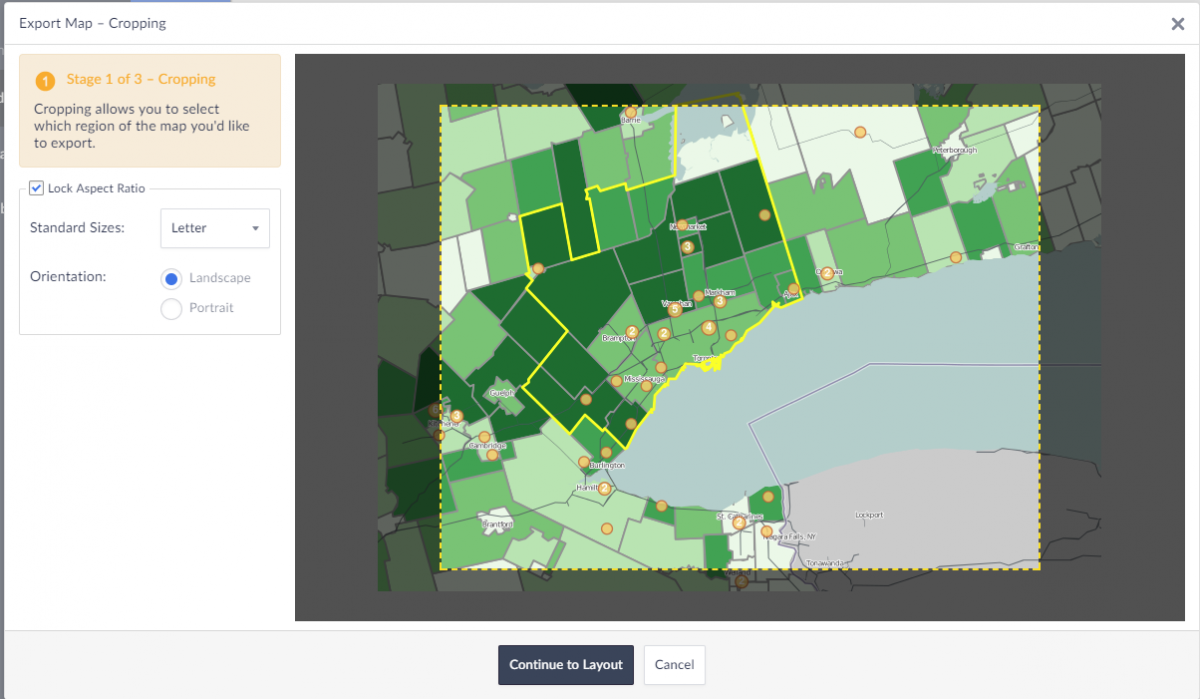1200x699 pixels.
Task: Click the Continue to Layout button
Action: coord(566,665)
